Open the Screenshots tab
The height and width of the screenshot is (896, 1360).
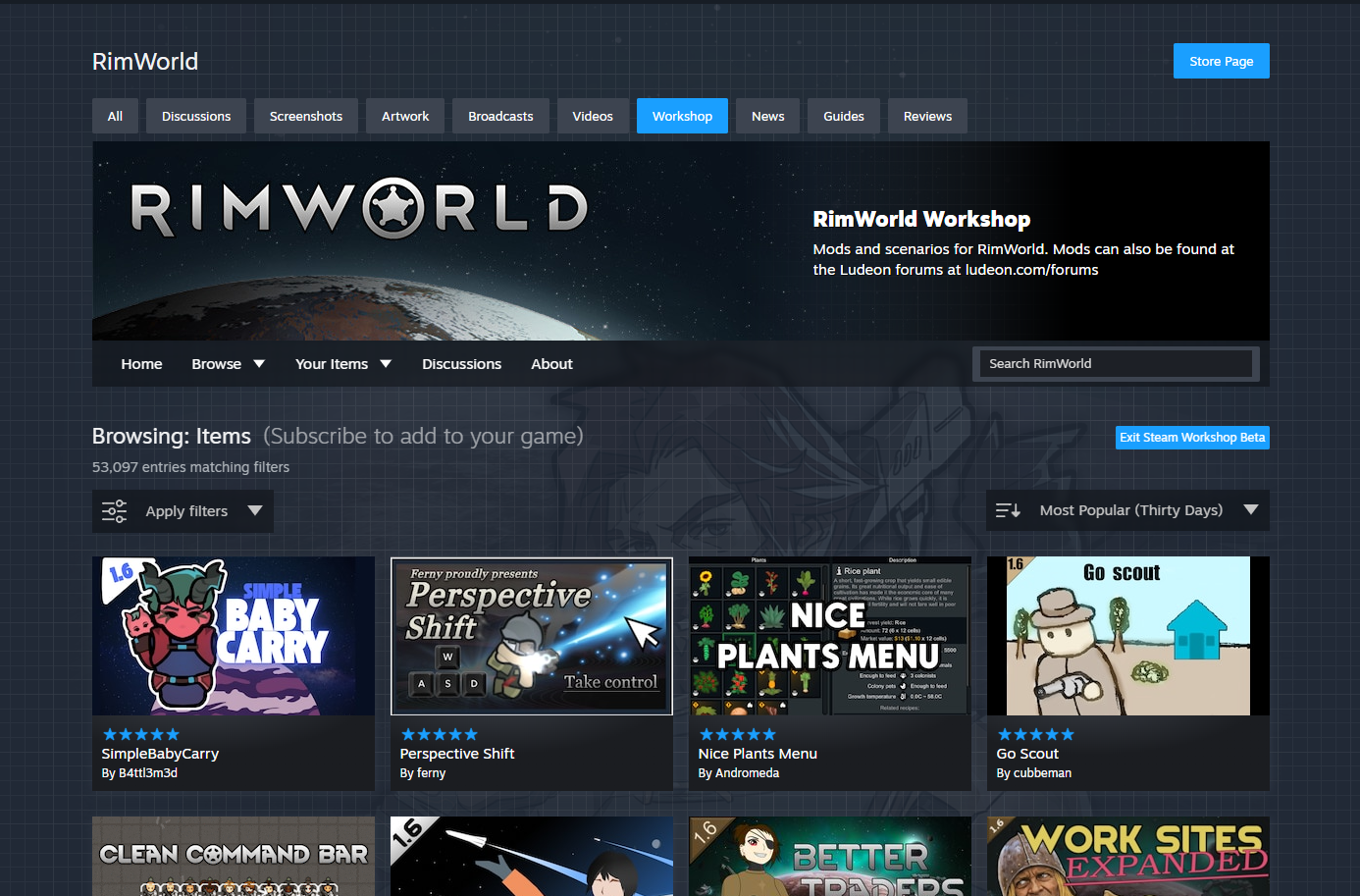[305, 116]
